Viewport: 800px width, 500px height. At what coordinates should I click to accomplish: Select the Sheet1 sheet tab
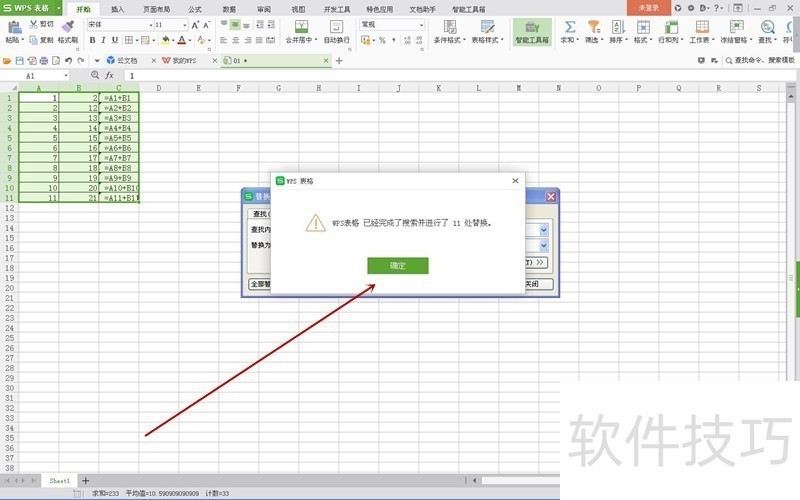(59, 481)
